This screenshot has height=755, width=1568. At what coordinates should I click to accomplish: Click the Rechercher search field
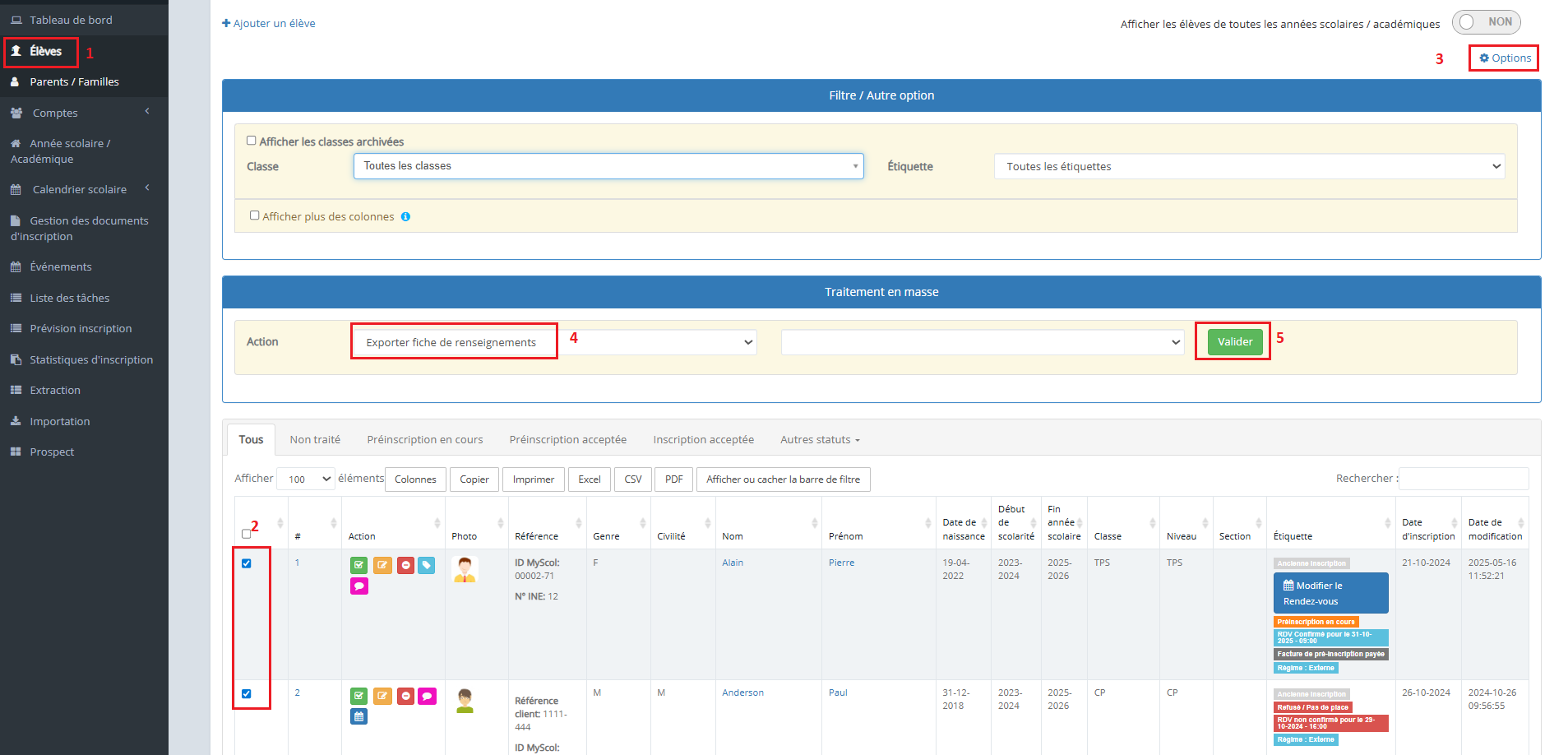(1463, 479)
